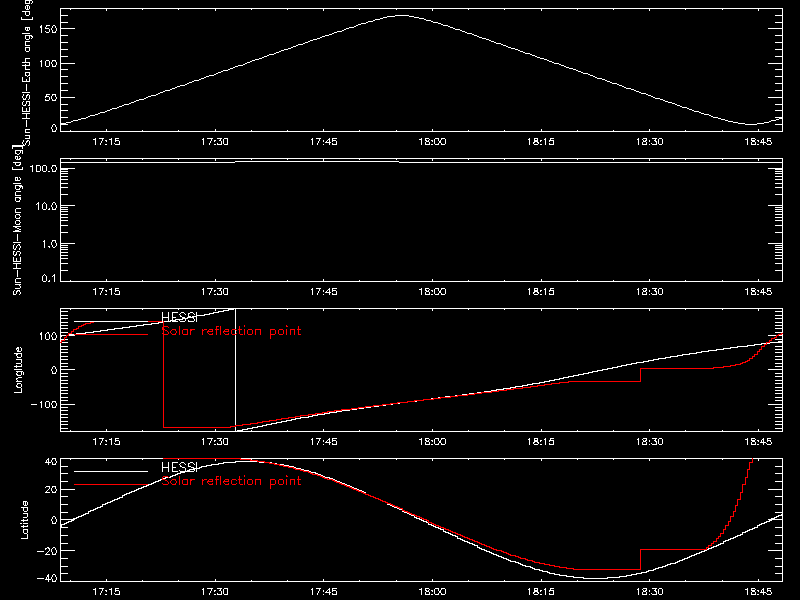800x600 pixels.
Task: Click the red step jump in the Latitude plot
Action: pyautogui.click(x=640, y=560)
